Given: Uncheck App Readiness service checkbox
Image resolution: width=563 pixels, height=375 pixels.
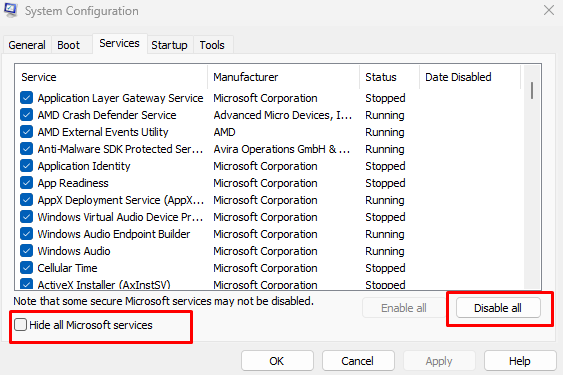Looking at the screenshot, I should tap(27, 183).
